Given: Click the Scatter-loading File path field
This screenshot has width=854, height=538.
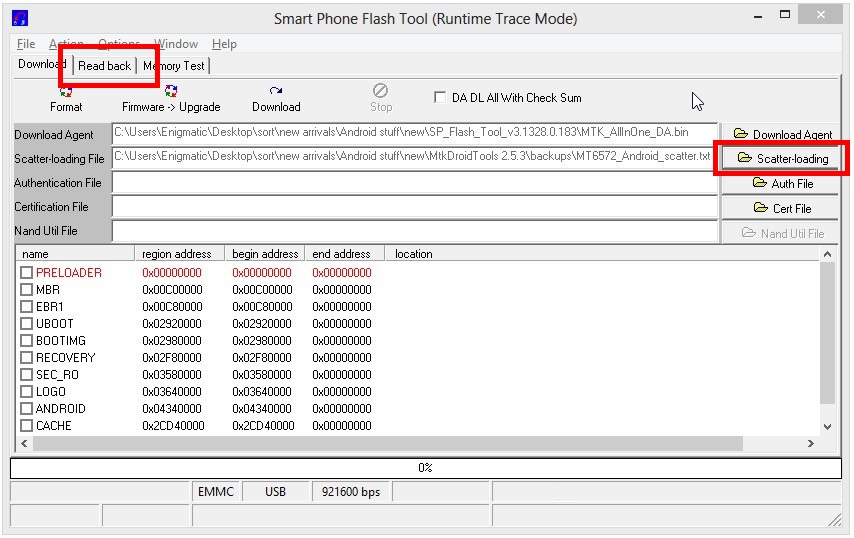Looking at the screenshot, I should click(x=414, y=157).
